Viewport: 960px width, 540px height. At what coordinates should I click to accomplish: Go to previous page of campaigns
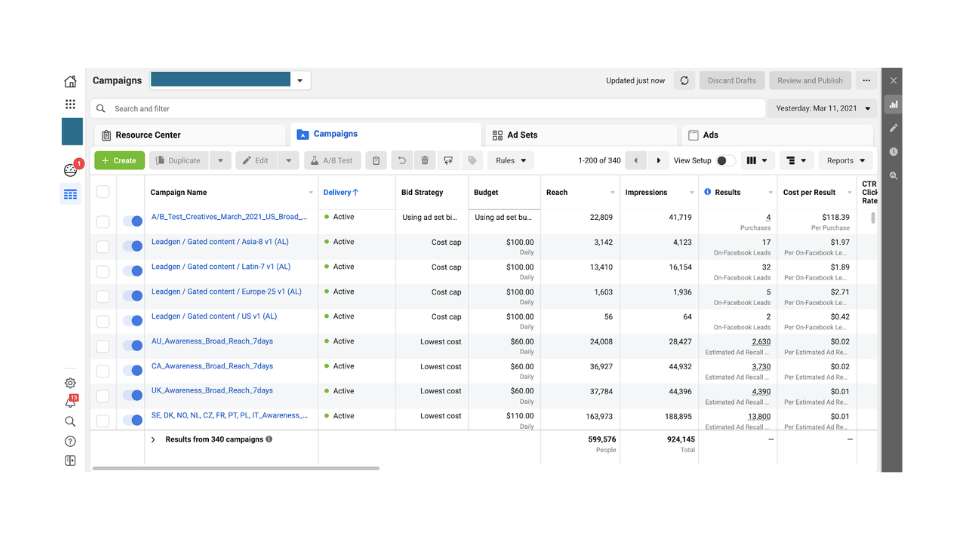pyautogui.click(x=636, y=160)
